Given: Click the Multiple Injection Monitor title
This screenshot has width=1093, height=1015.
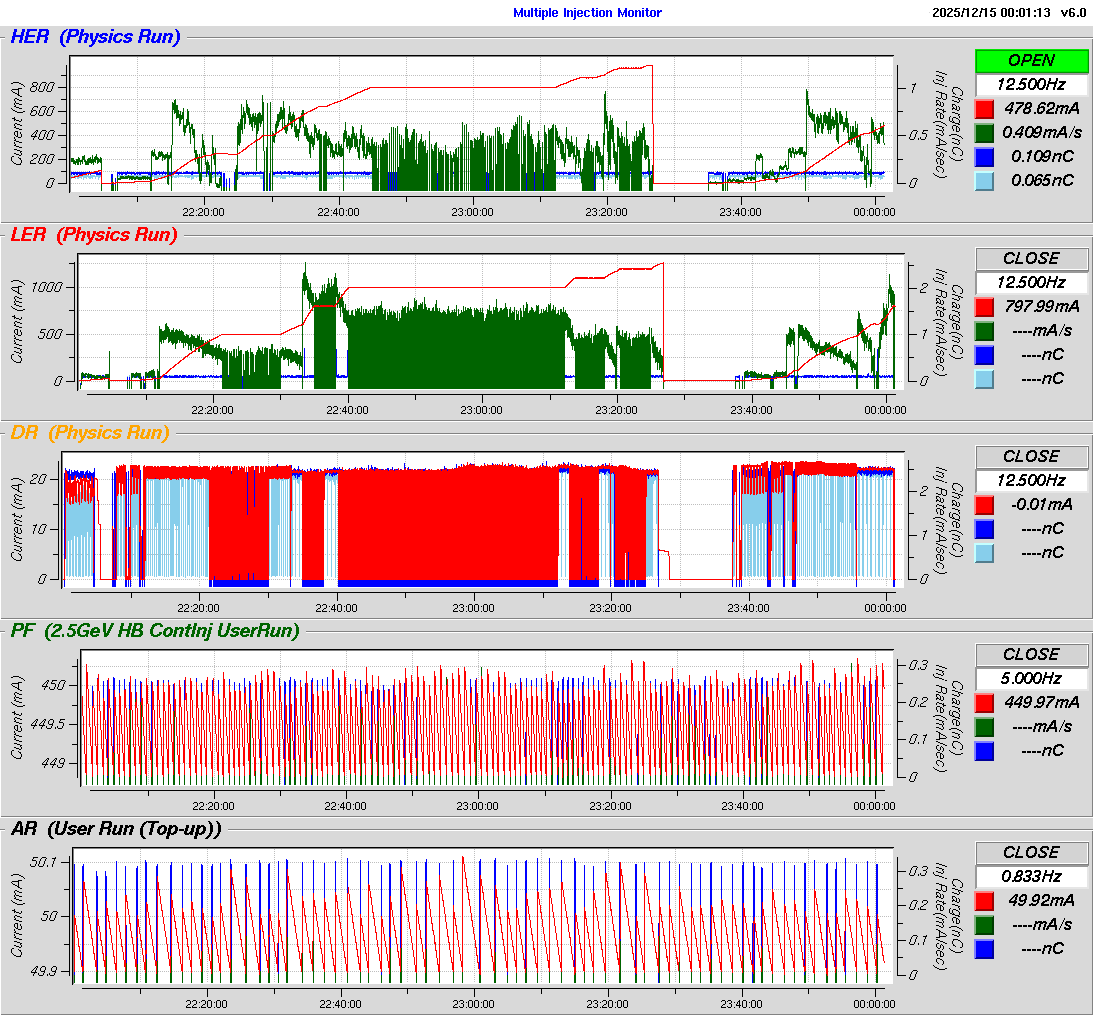Looking at the screenshot, I should pos(587,13).
